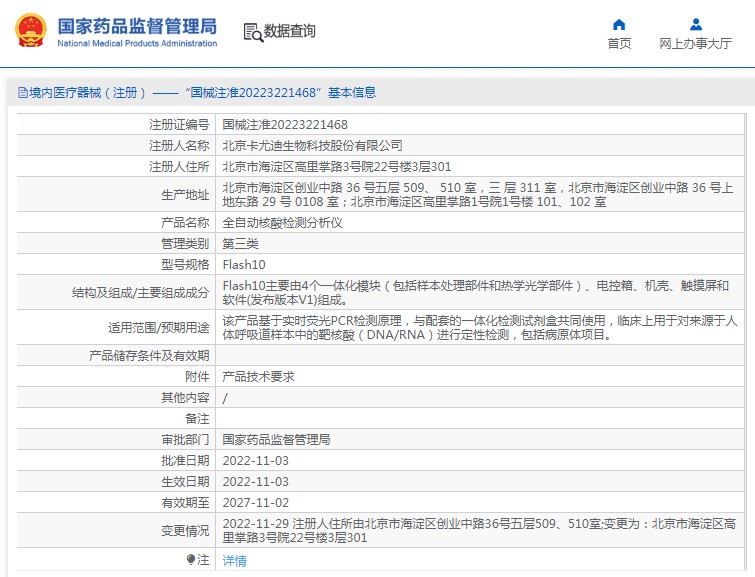Click attachment value 产品技术要求
The width and height of the screenshot is (755, 577).
259,377
